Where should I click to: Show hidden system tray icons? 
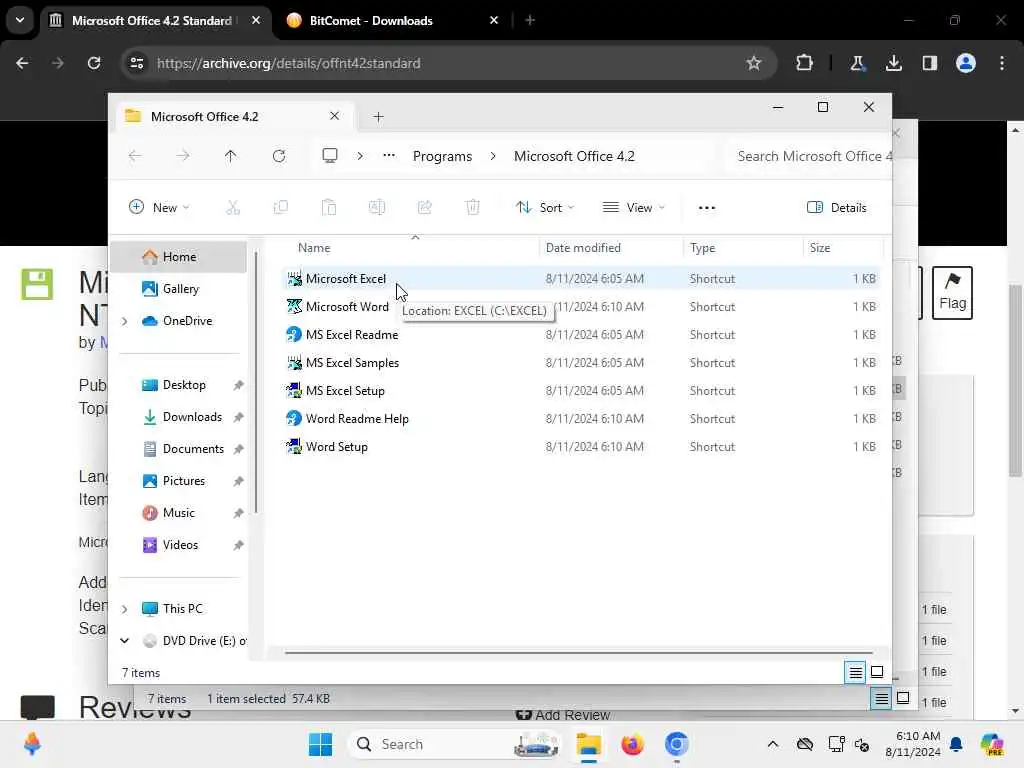tap(773, 744)
